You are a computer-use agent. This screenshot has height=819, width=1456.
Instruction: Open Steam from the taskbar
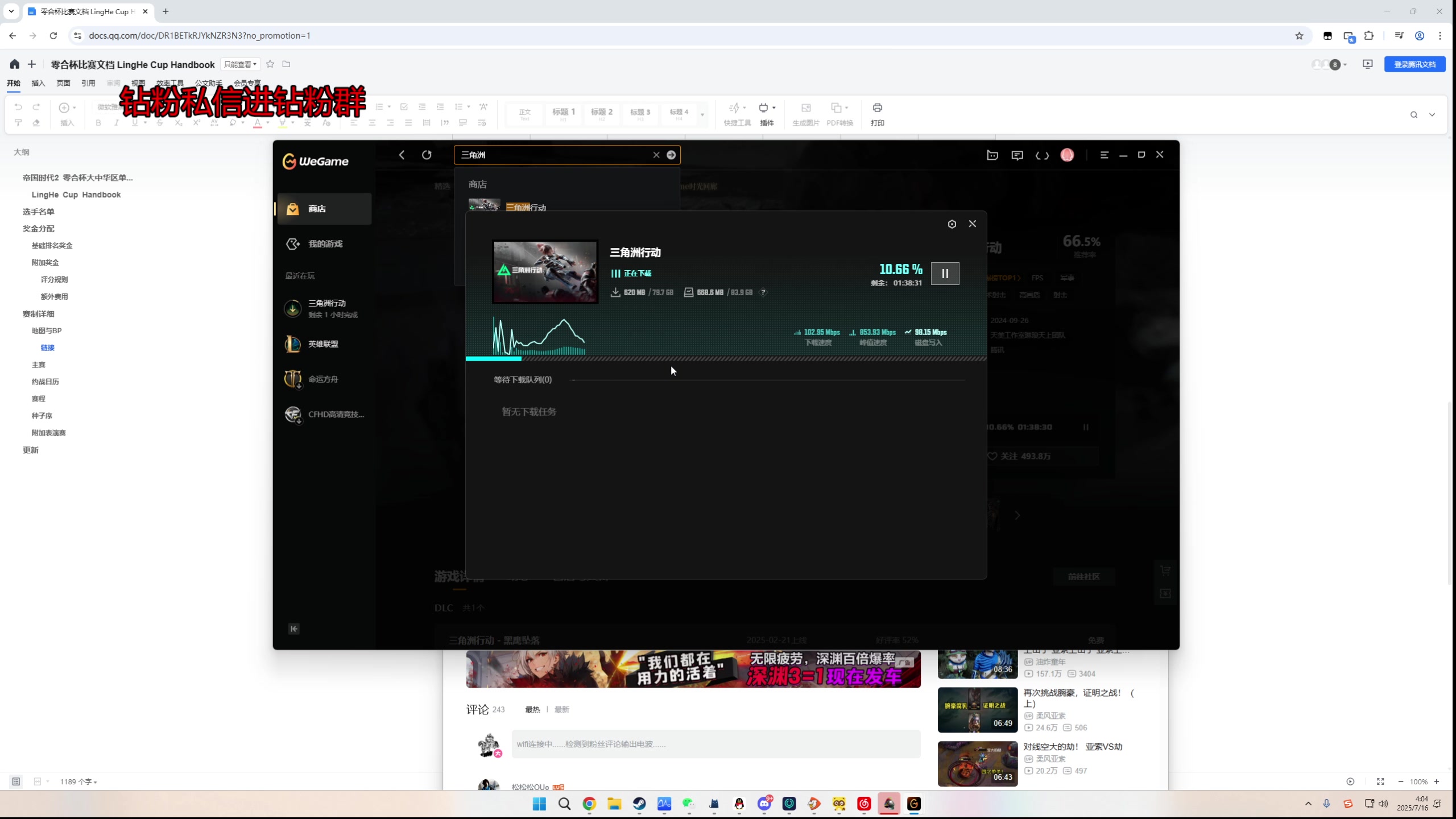point(639,804)
